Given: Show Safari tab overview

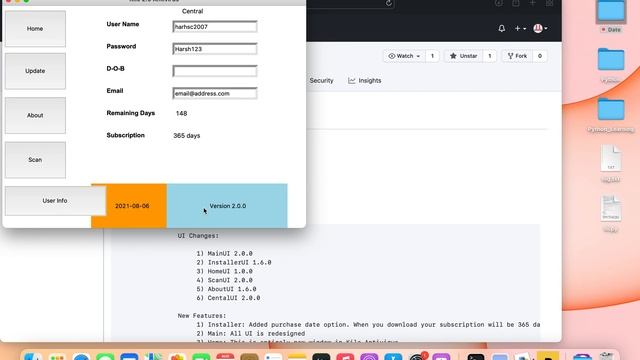Looking at the screenshot, I should [x=549, y=3].
